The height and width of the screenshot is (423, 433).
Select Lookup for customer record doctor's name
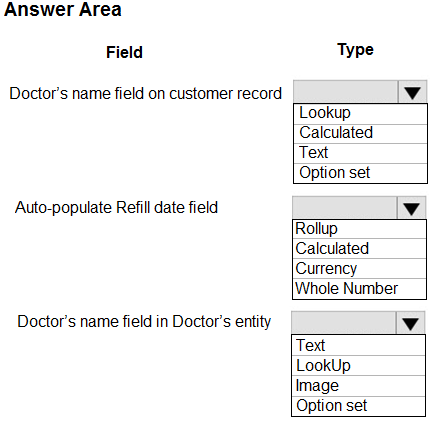[x=360, y=114]
